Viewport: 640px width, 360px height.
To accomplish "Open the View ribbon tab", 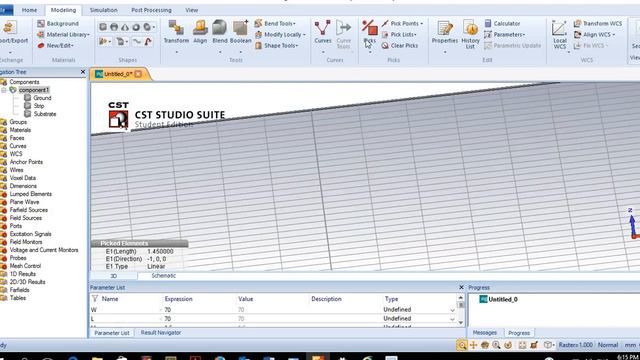I will click(191, 10).
